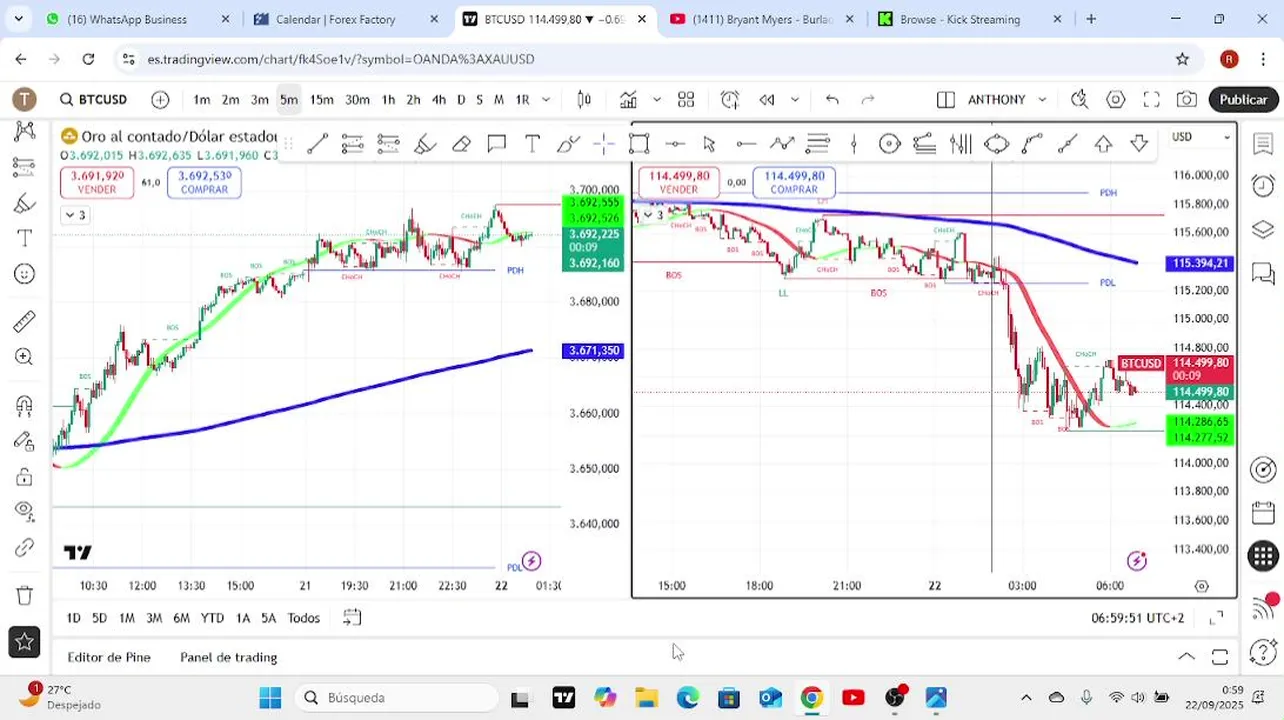The width and height of the screenshot is (1284, 720).
Task: Open the ANTHONY layout name menu
Action: [997, 99]
